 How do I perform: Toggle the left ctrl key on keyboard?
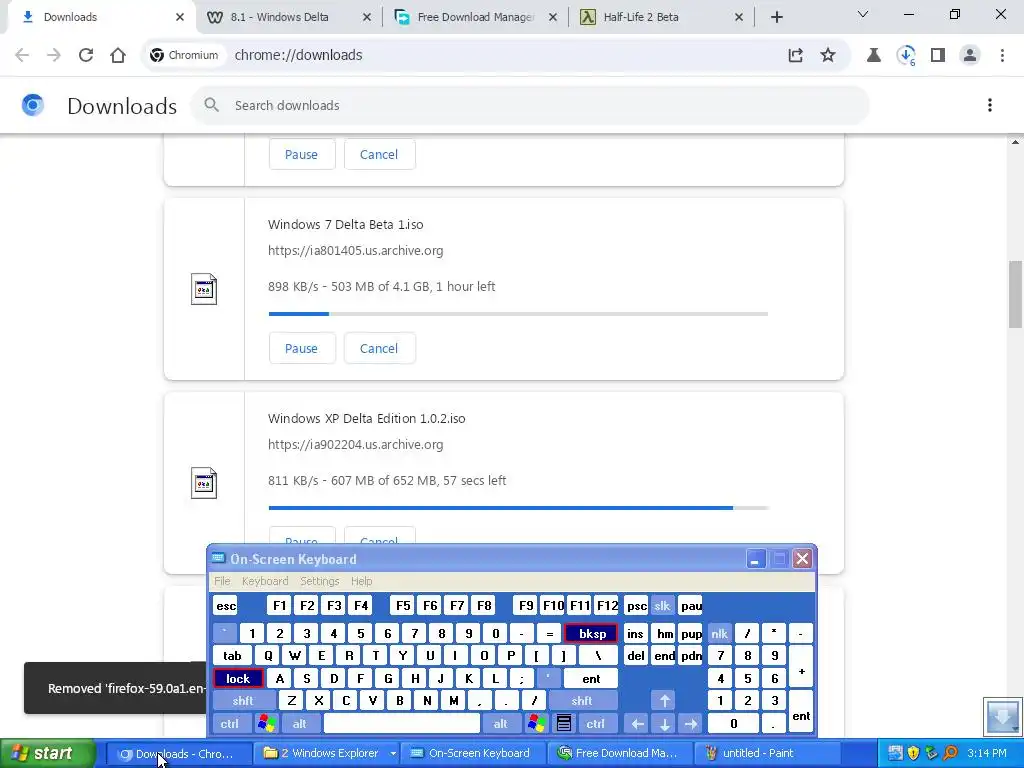tap(230, 724)
